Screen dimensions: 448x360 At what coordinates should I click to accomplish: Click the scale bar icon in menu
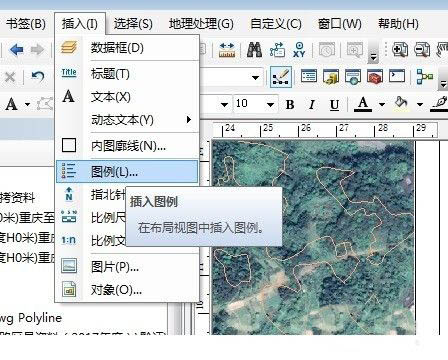(x=69, y=217)
